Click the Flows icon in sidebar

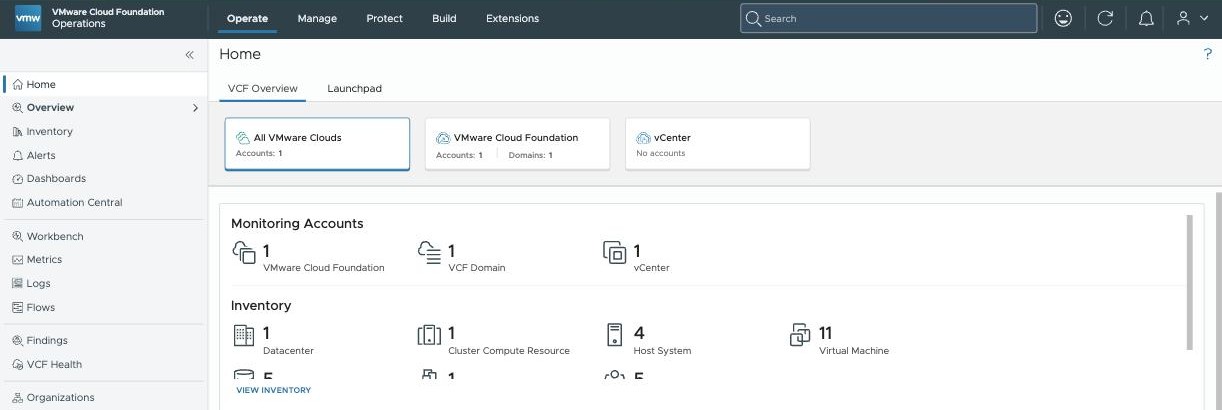(18, 308)
